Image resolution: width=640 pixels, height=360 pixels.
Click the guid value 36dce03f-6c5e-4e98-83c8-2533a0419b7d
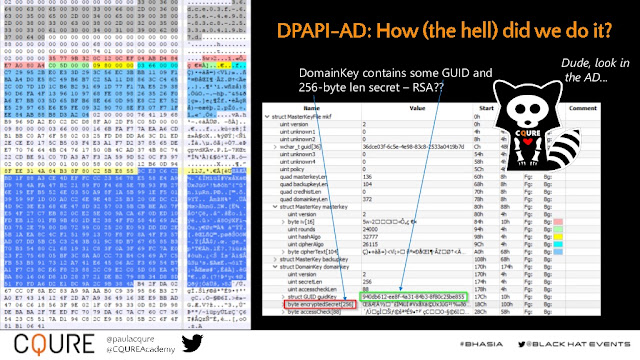413,147
